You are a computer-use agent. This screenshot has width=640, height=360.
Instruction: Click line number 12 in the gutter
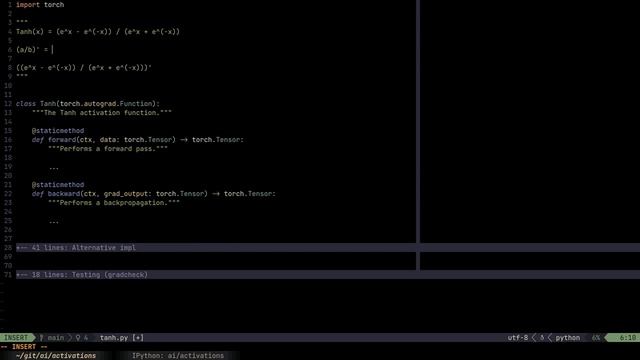click(8, 104)
